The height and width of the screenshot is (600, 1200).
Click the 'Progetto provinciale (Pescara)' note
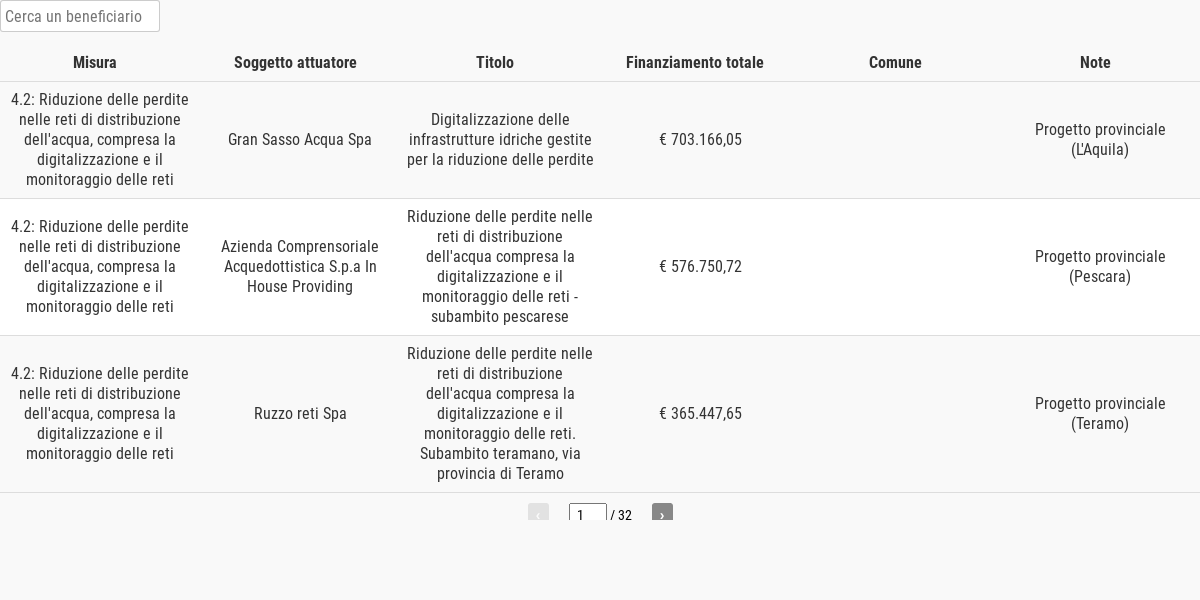(x=1100, y=266)
